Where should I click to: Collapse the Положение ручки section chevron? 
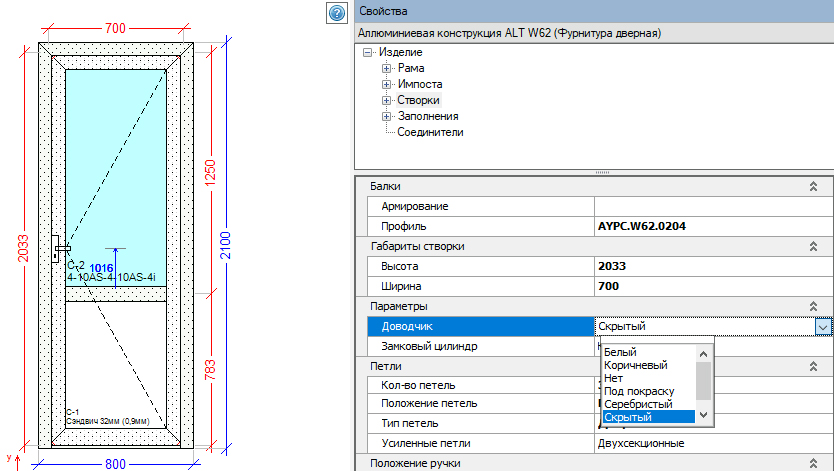813,463
